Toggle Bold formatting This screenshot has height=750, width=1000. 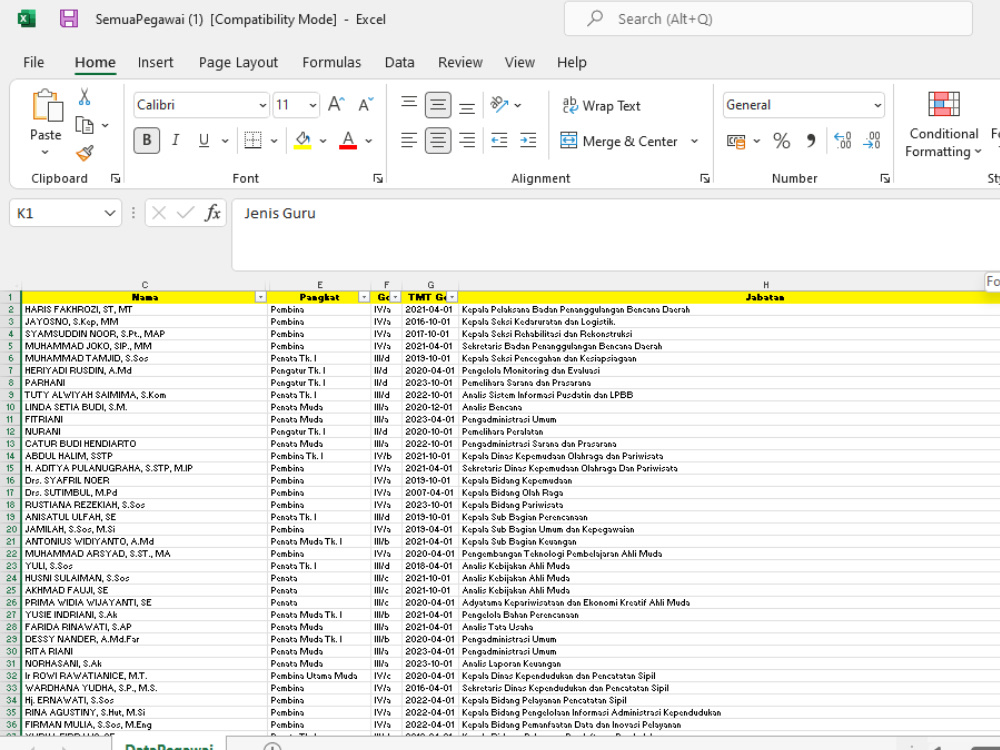pos(147,140)
